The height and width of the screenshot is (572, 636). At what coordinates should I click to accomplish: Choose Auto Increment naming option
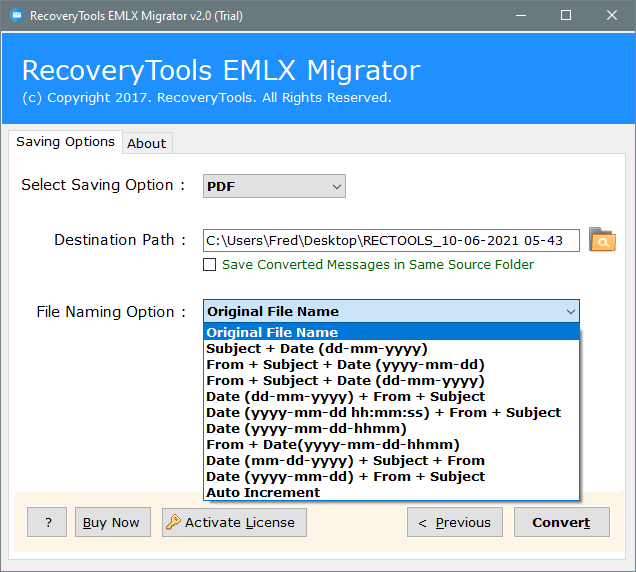pyautogui.click(x=391, y=492)
